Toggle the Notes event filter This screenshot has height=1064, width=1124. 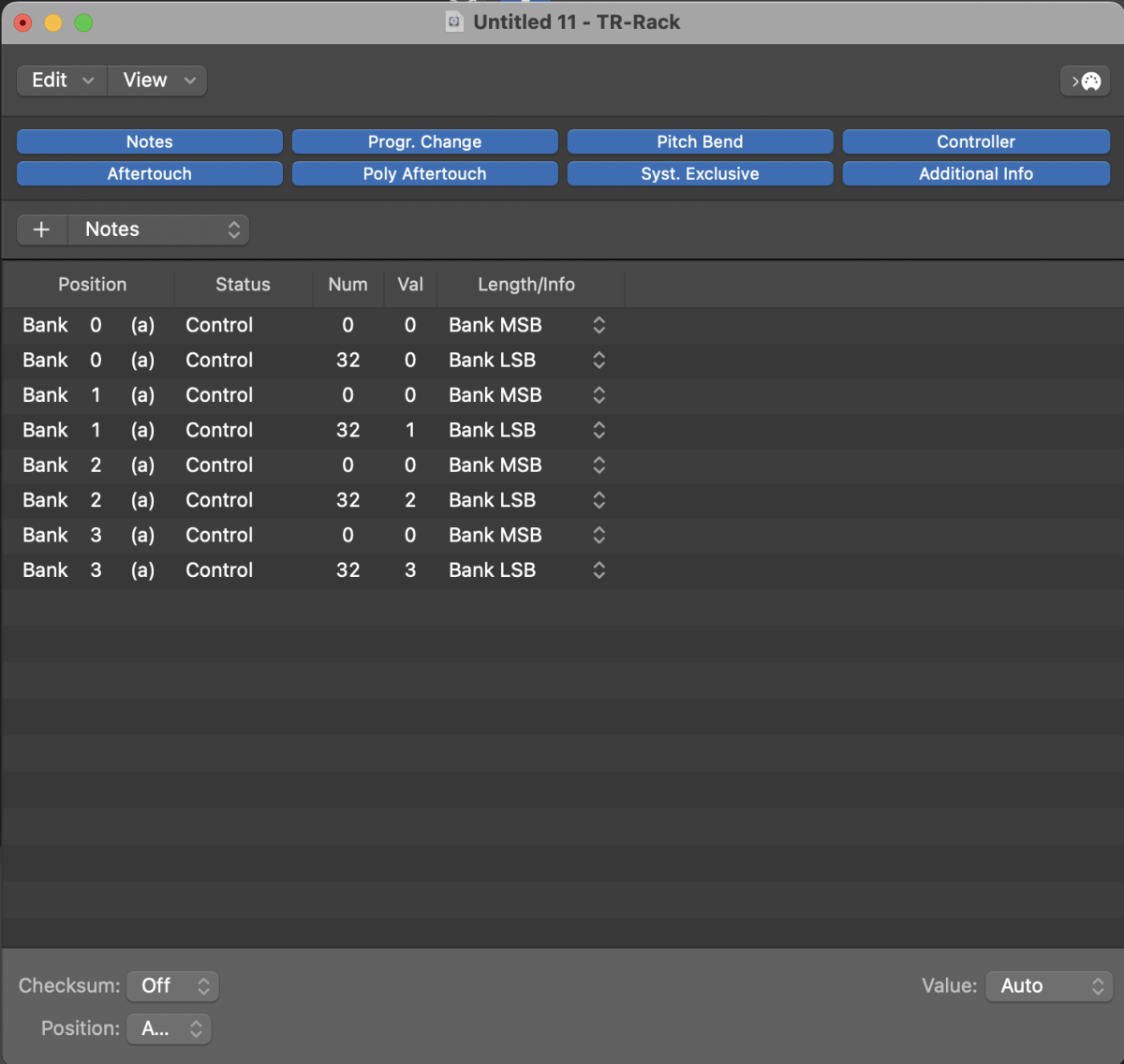tap(150, 141)
